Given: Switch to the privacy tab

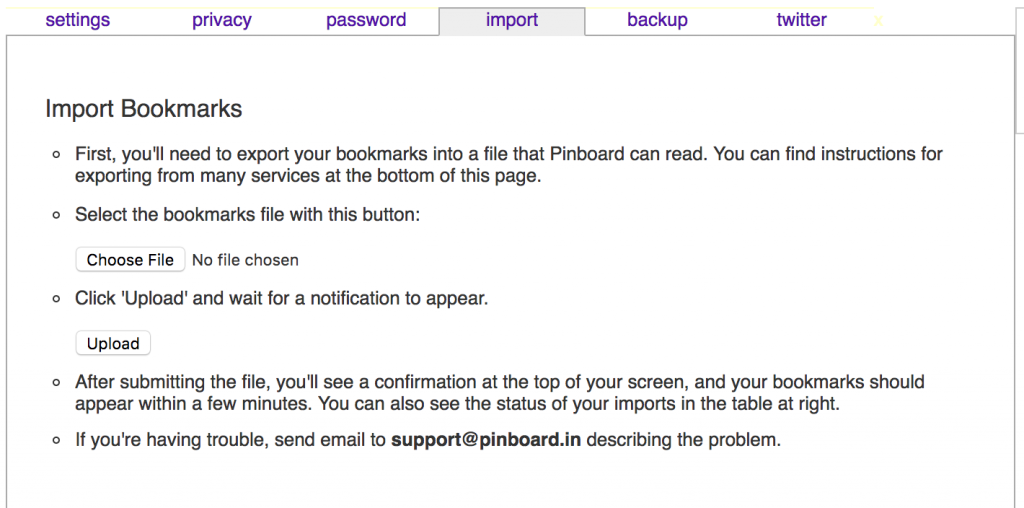Looking at the screenshot, I should point(222,20).
